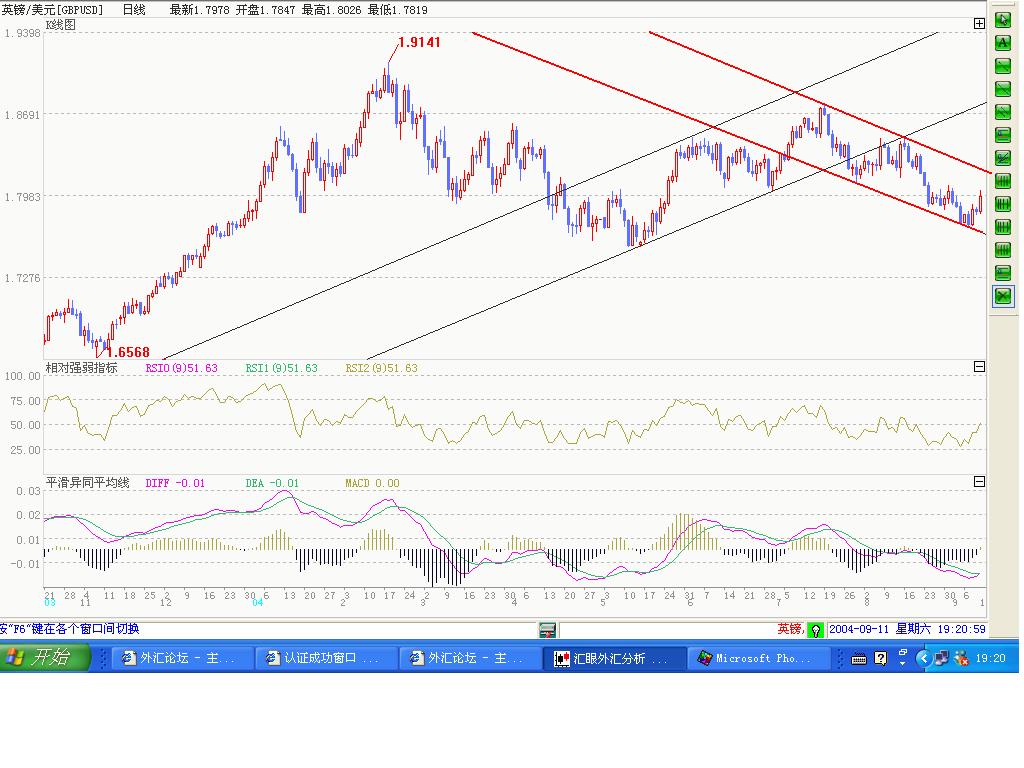This screenshot has width=1024, height=768.
Task: Select the pointer cursor tool
Action: (x=1002, y=20)
